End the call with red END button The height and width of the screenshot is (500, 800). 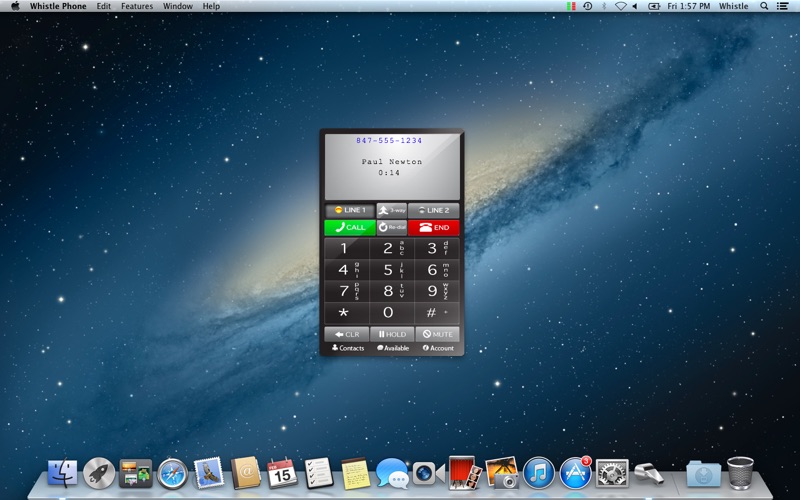point(433,227)
